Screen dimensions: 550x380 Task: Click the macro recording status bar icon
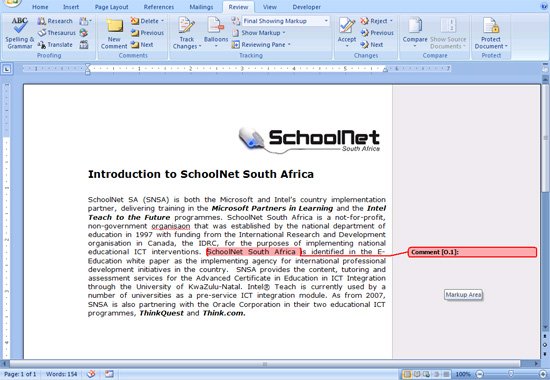pyautogui.click(x=109, y=374)
